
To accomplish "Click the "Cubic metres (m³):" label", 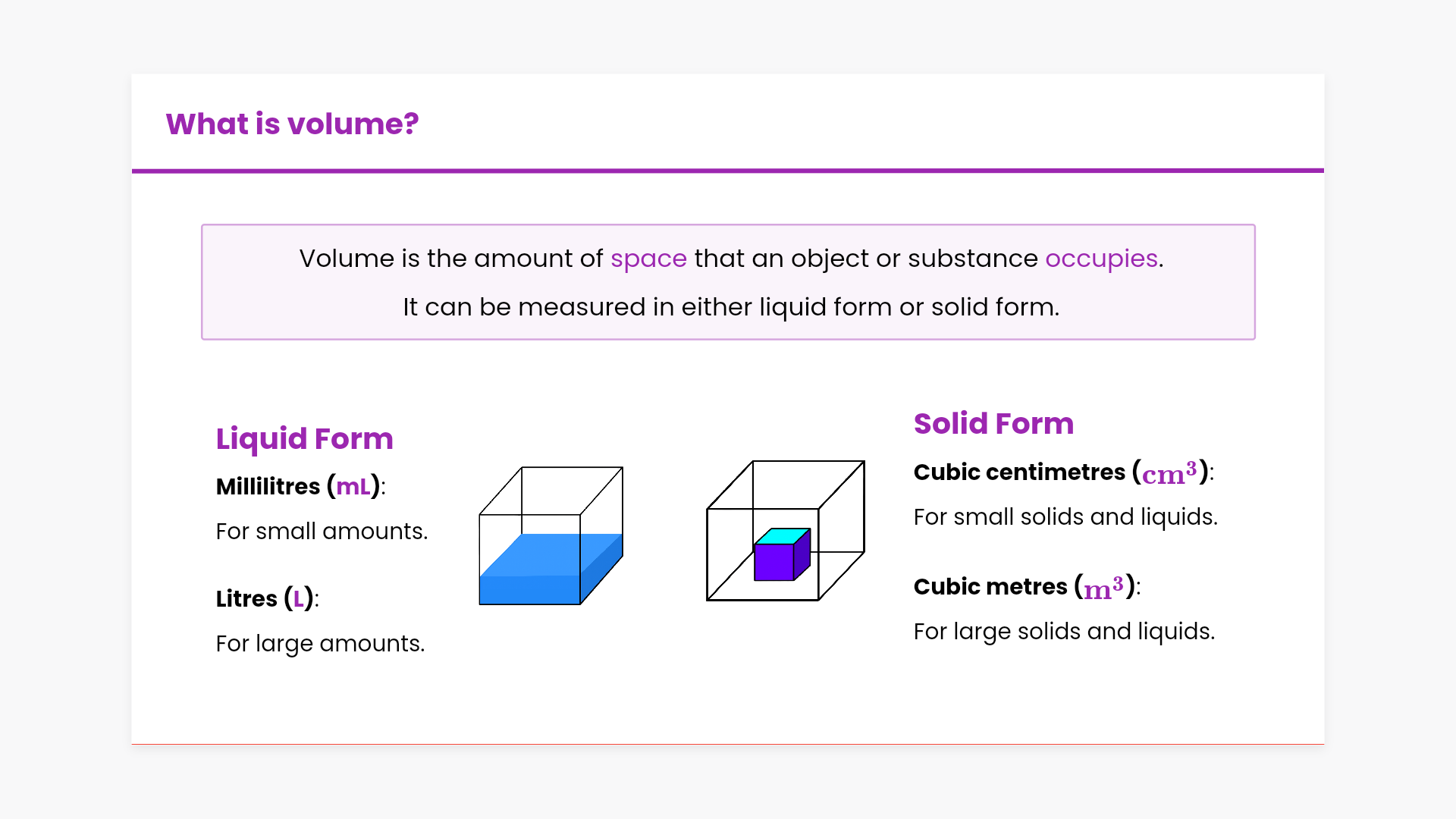I will 1027,587.
